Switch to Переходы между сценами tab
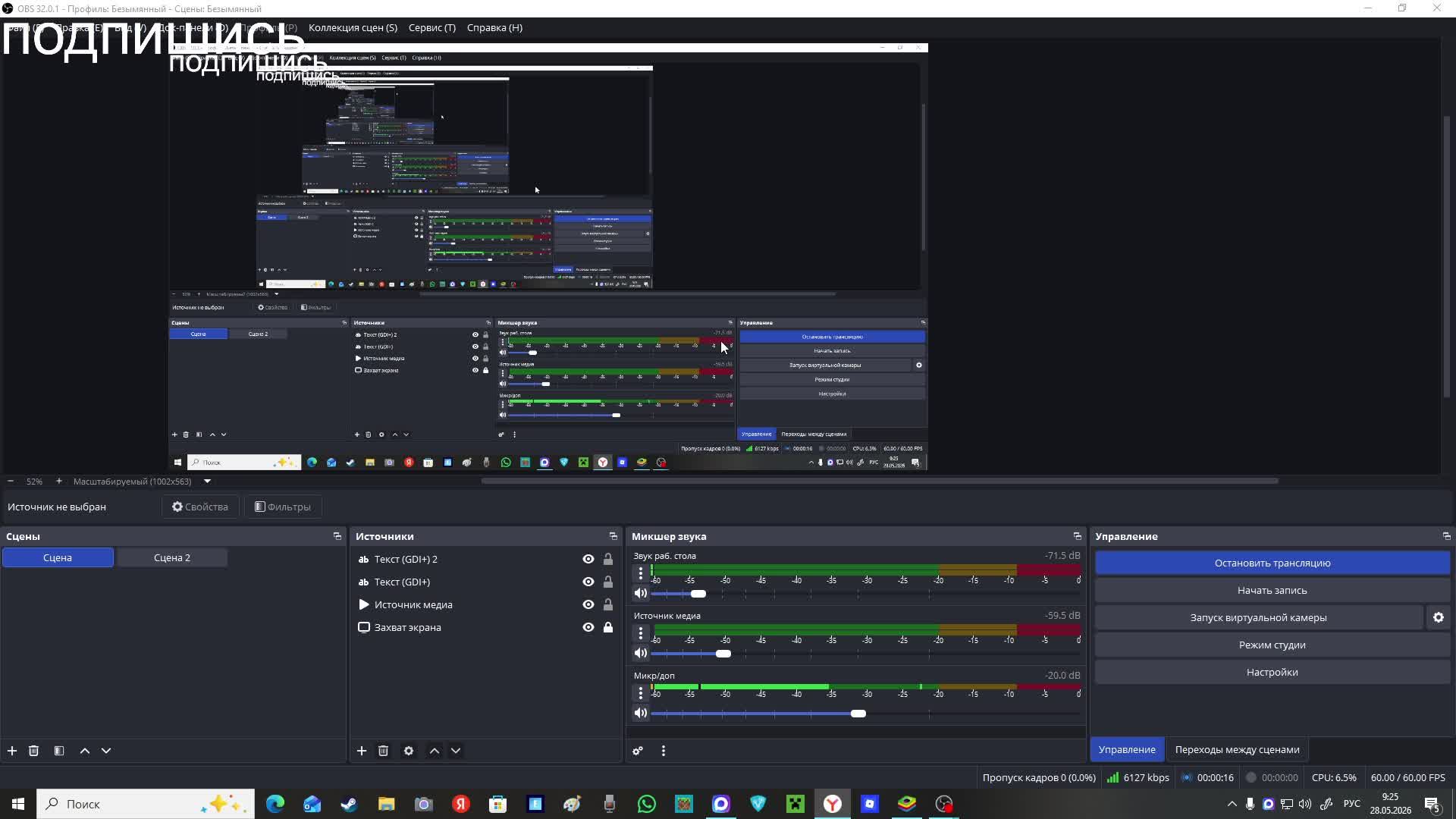1456x819 pixels. coord(1237,750)
